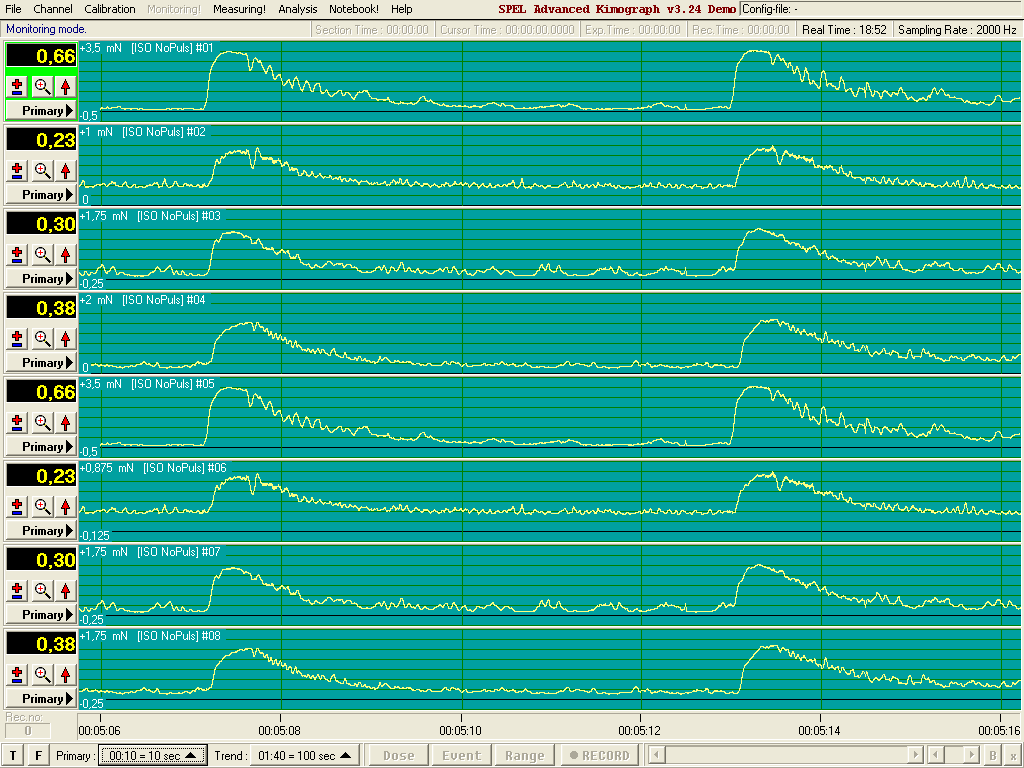
Task: Zoom channel #05 with its magnifier icon
Action: click(42, 423)
